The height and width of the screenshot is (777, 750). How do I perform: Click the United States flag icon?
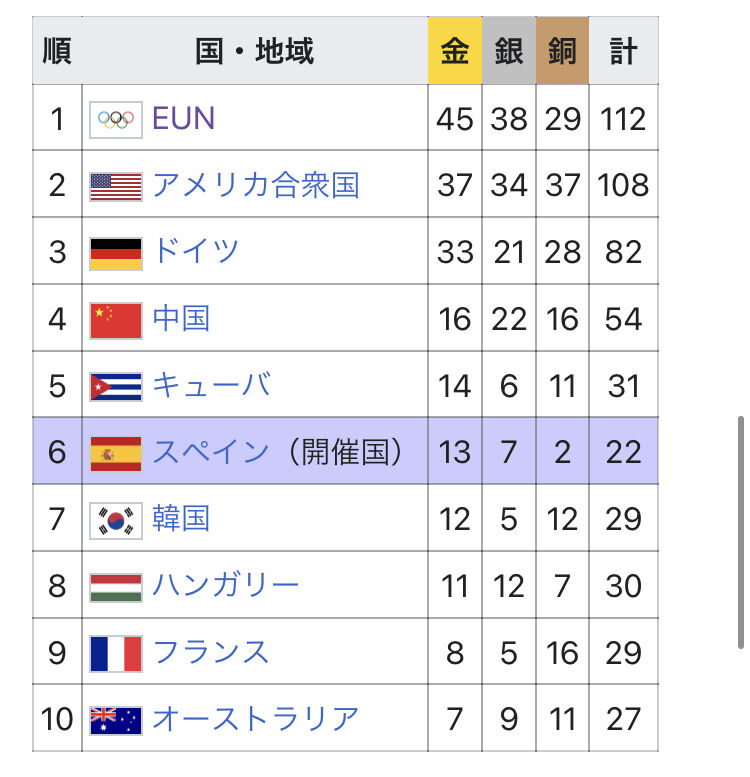116,186
